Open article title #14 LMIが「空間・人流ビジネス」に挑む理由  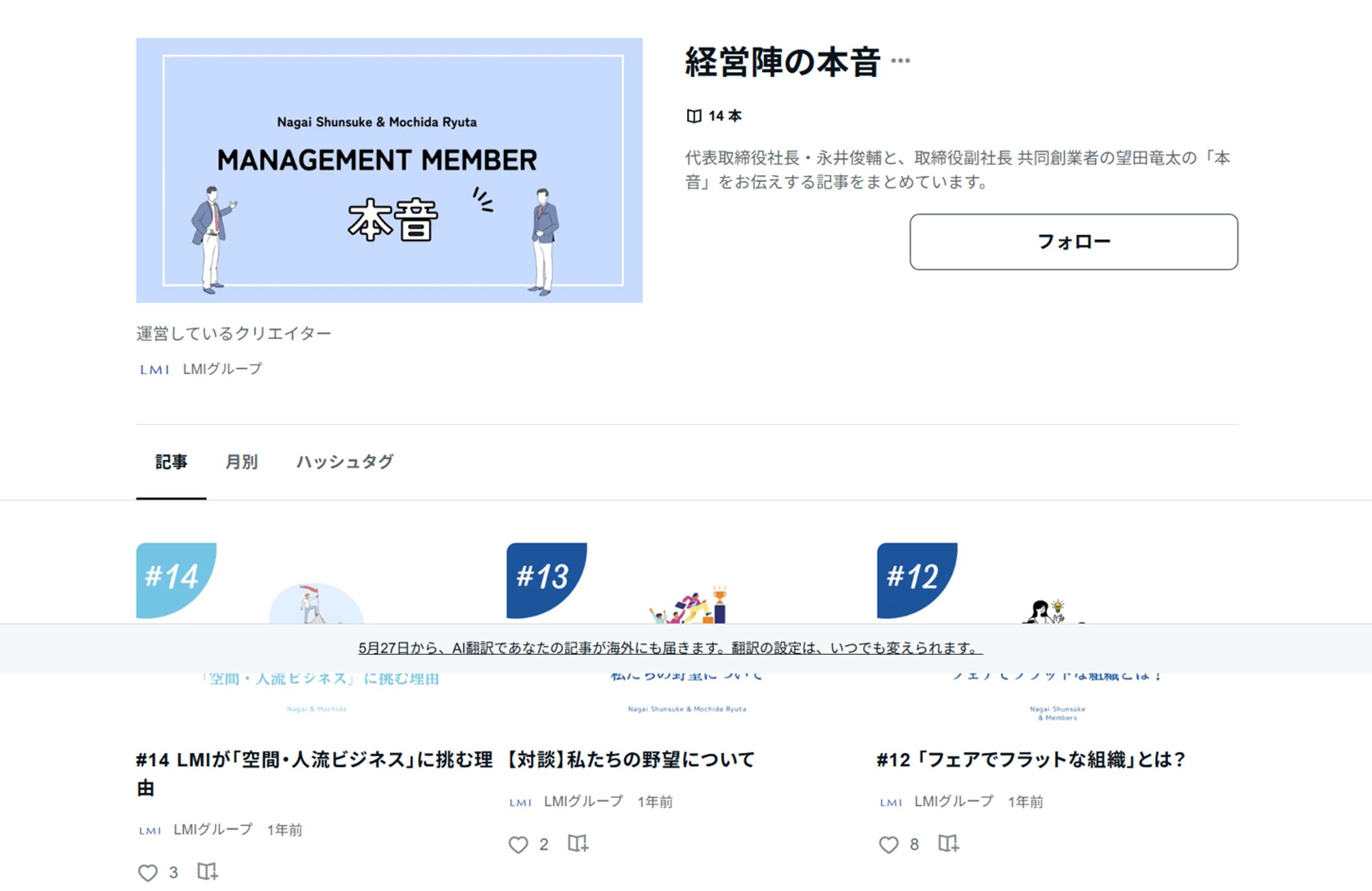coord(314,774)
